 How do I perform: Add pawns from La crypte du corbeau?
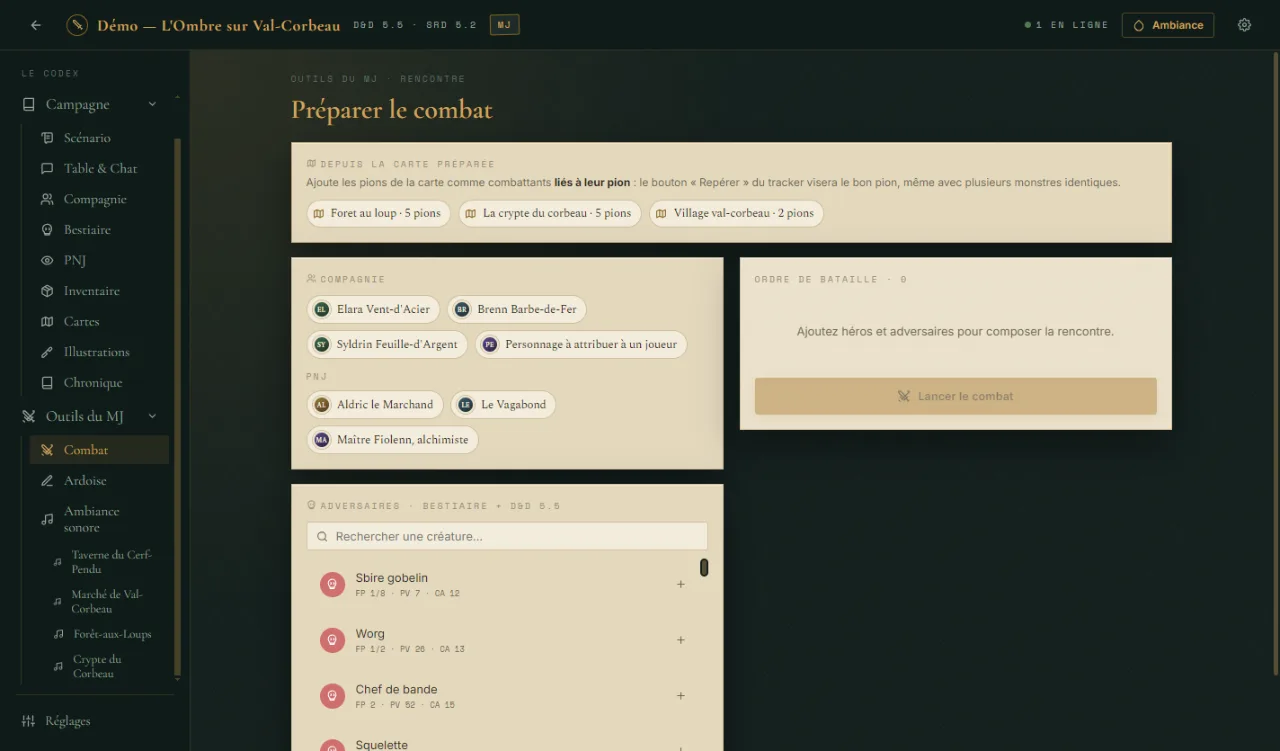coord(550,213)
